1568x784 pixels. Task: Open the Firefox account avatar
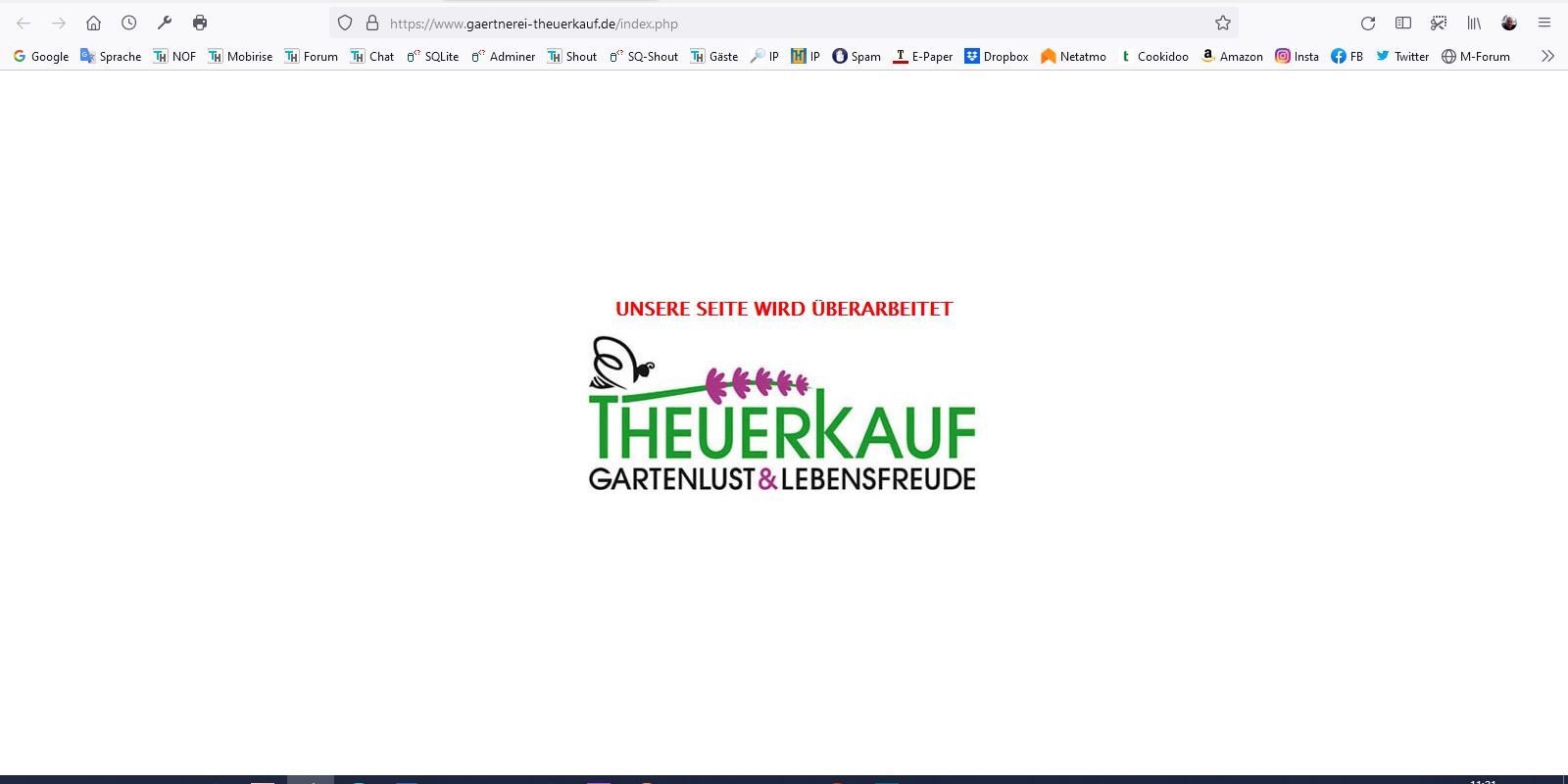pyautogui.click(x=1509, y=23)
